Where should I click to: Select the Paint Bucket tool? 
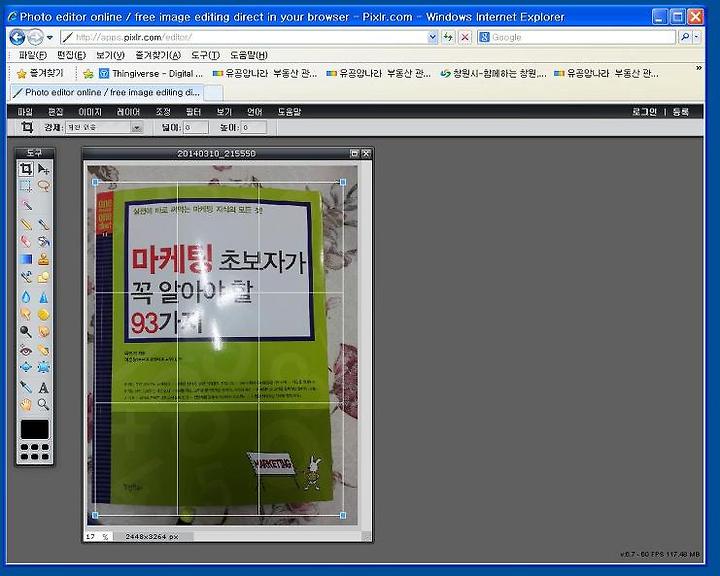click(44, 242)
